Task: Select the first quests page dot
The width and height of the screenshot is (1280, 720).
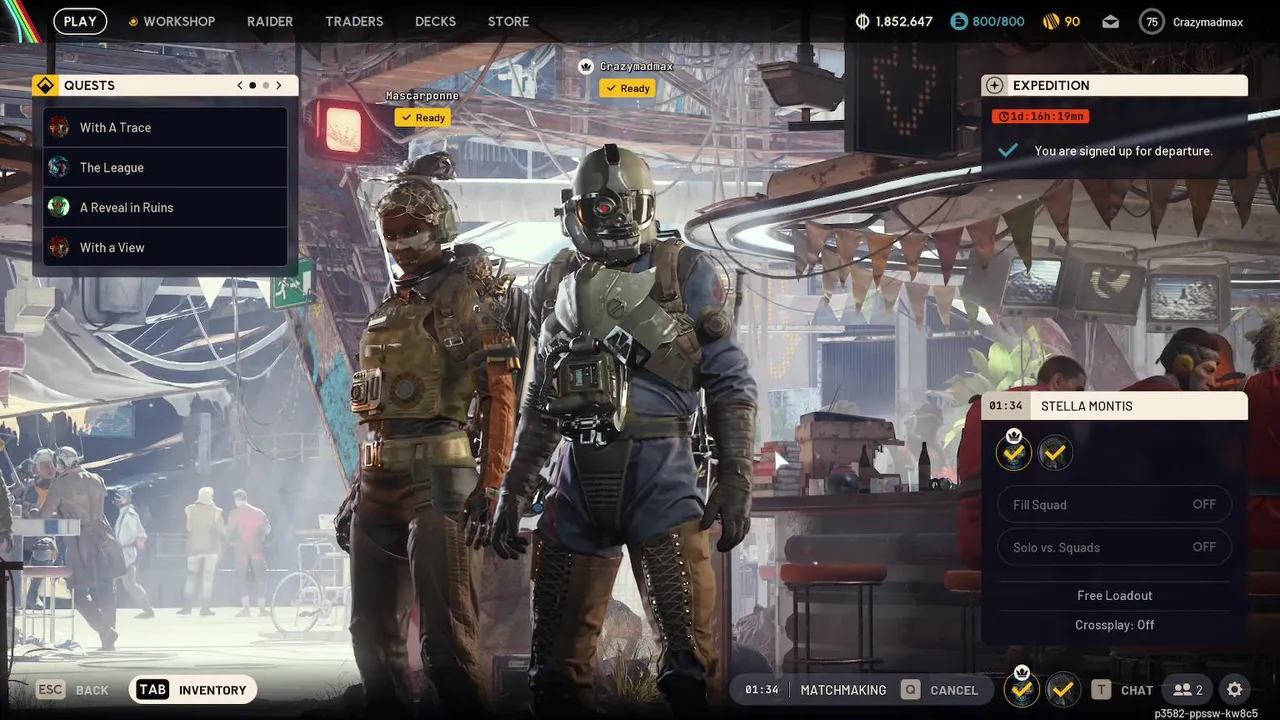Action: point(252,85)
